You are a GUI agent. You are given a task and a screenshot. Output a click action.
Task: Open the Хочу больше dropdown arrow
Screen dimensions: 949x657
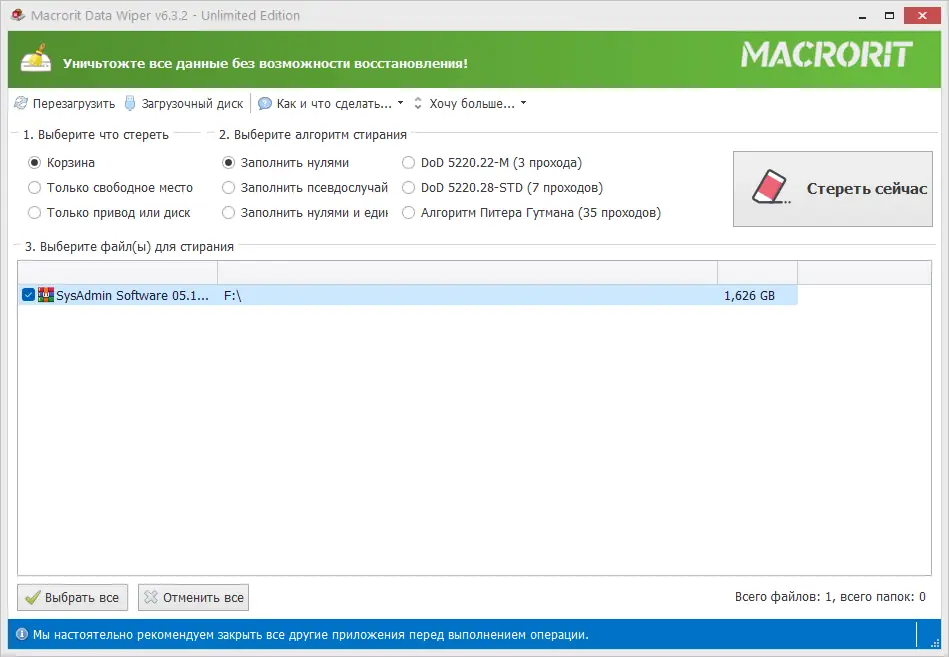(524, 103)
